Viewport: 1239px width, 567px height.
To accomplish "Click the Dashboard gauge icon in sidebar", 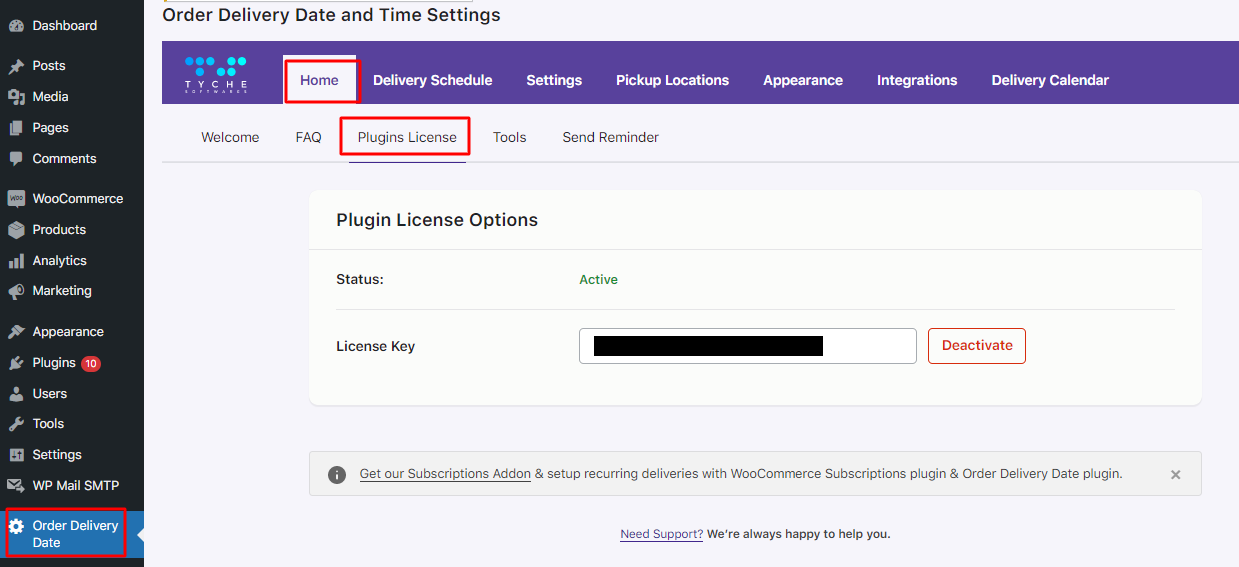I will [16, 25].
